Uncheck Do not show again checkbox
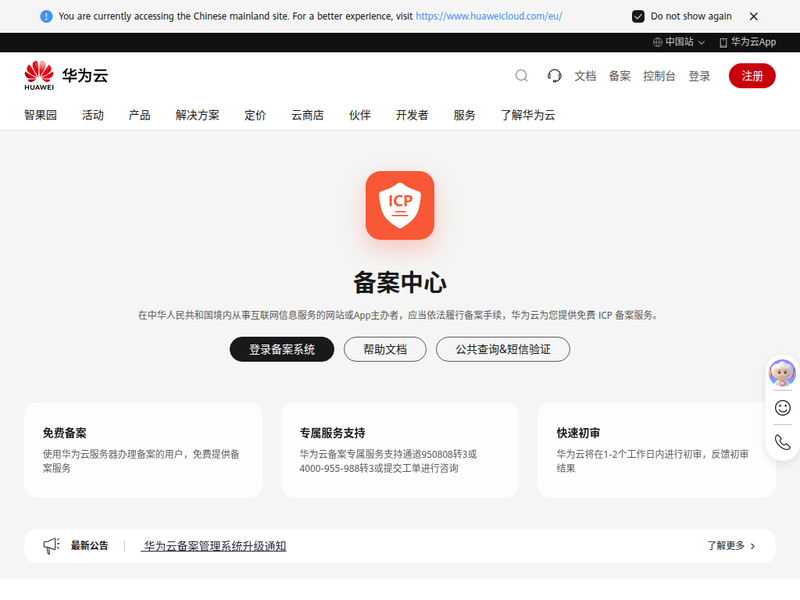The image size is (800, 600). click(x=638, y=16)
